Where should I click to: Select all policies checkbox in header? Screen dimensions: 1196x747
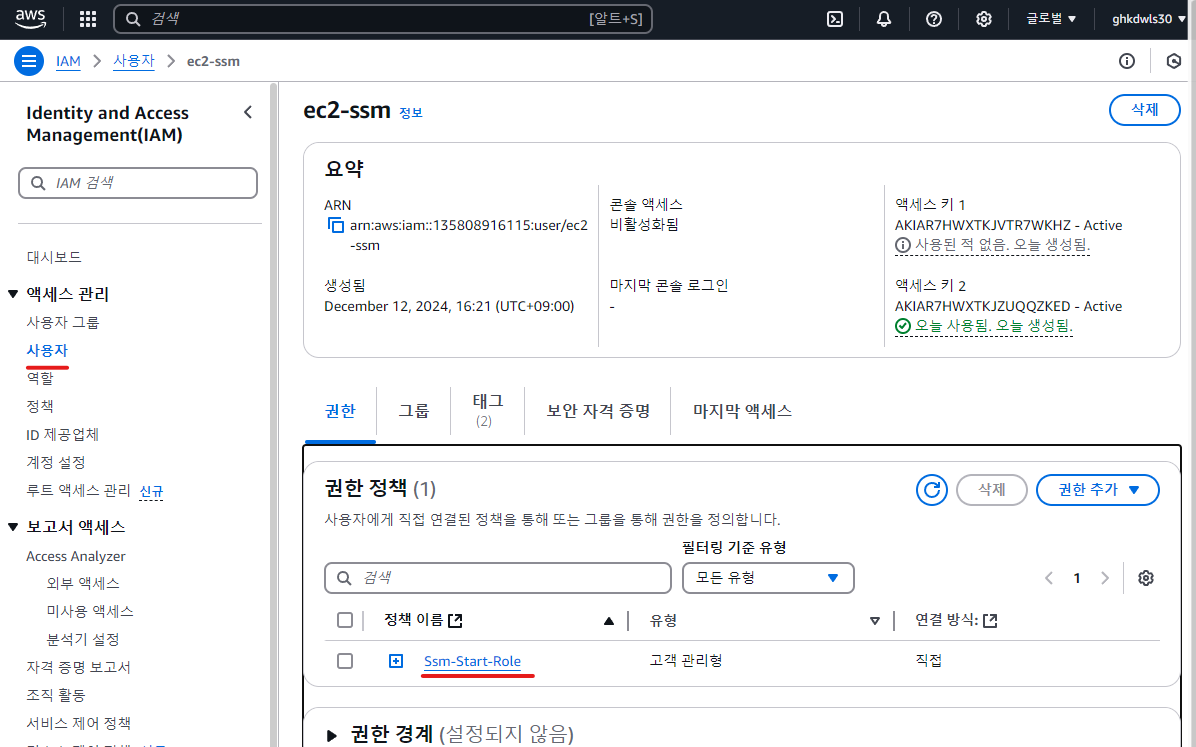coord(345,620)
